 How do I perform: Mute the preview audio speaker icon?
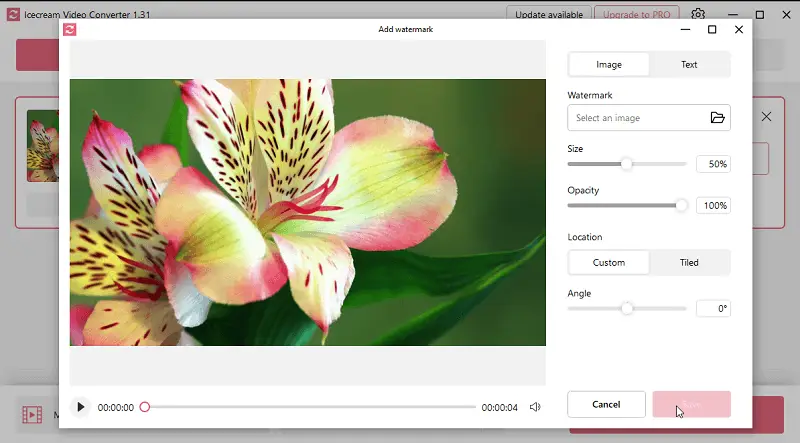[x=535, y=407]
